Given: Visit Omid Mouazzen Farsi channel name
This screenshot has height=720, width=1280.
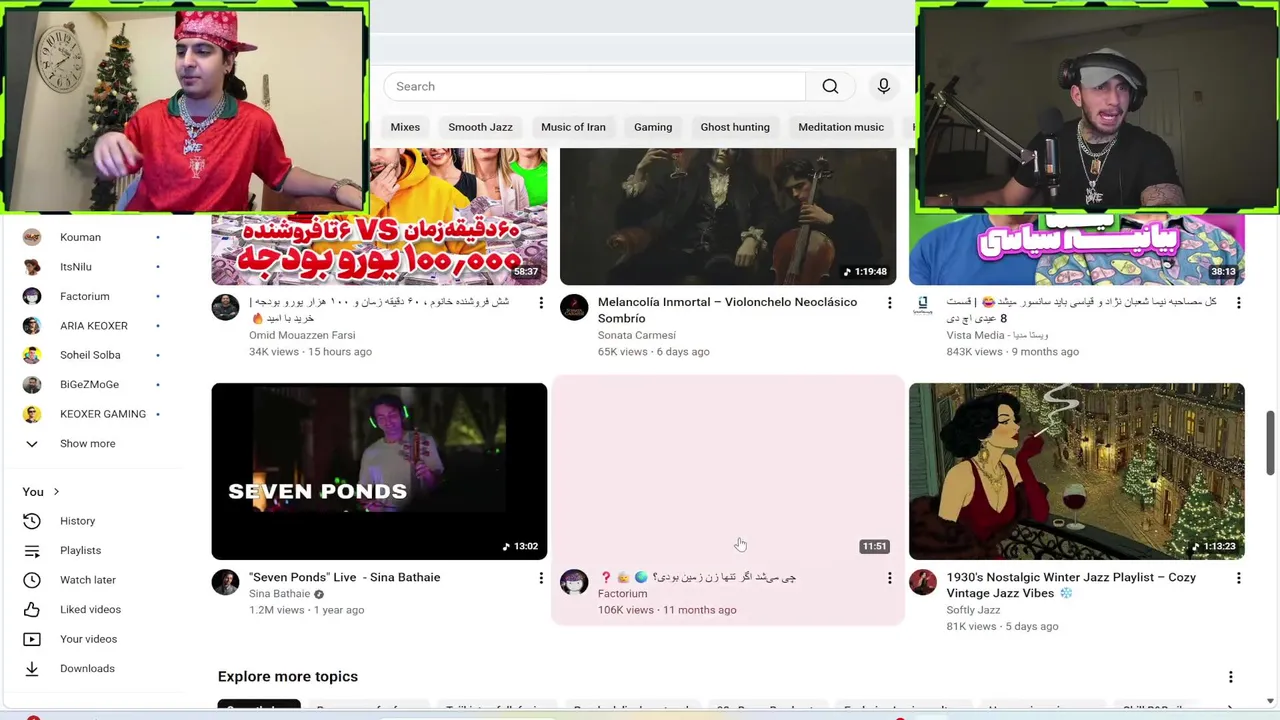Looking at the screenshot, I should (x=302, y=335).
